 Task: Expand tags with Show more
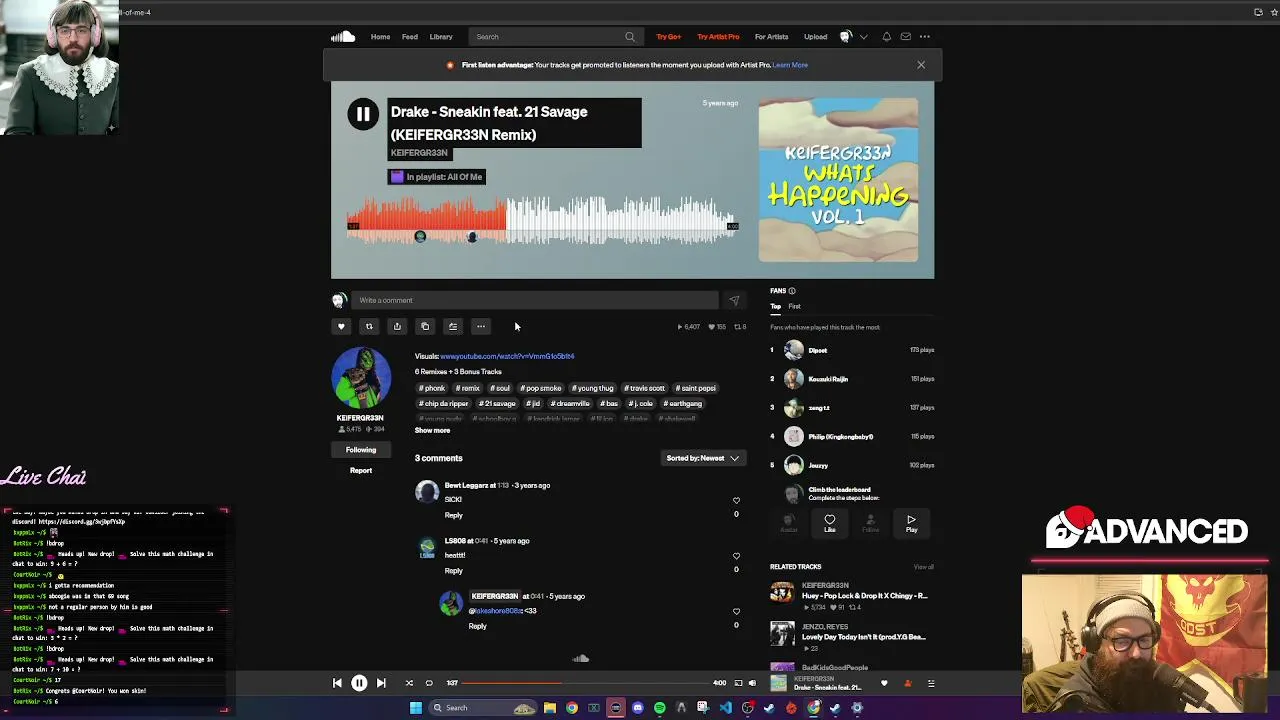[x=432, y=430]
